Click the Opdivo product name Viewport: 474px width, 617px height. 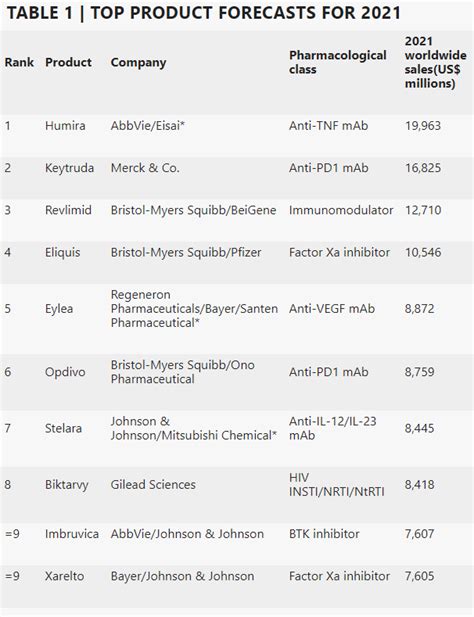tap(65, 372)
